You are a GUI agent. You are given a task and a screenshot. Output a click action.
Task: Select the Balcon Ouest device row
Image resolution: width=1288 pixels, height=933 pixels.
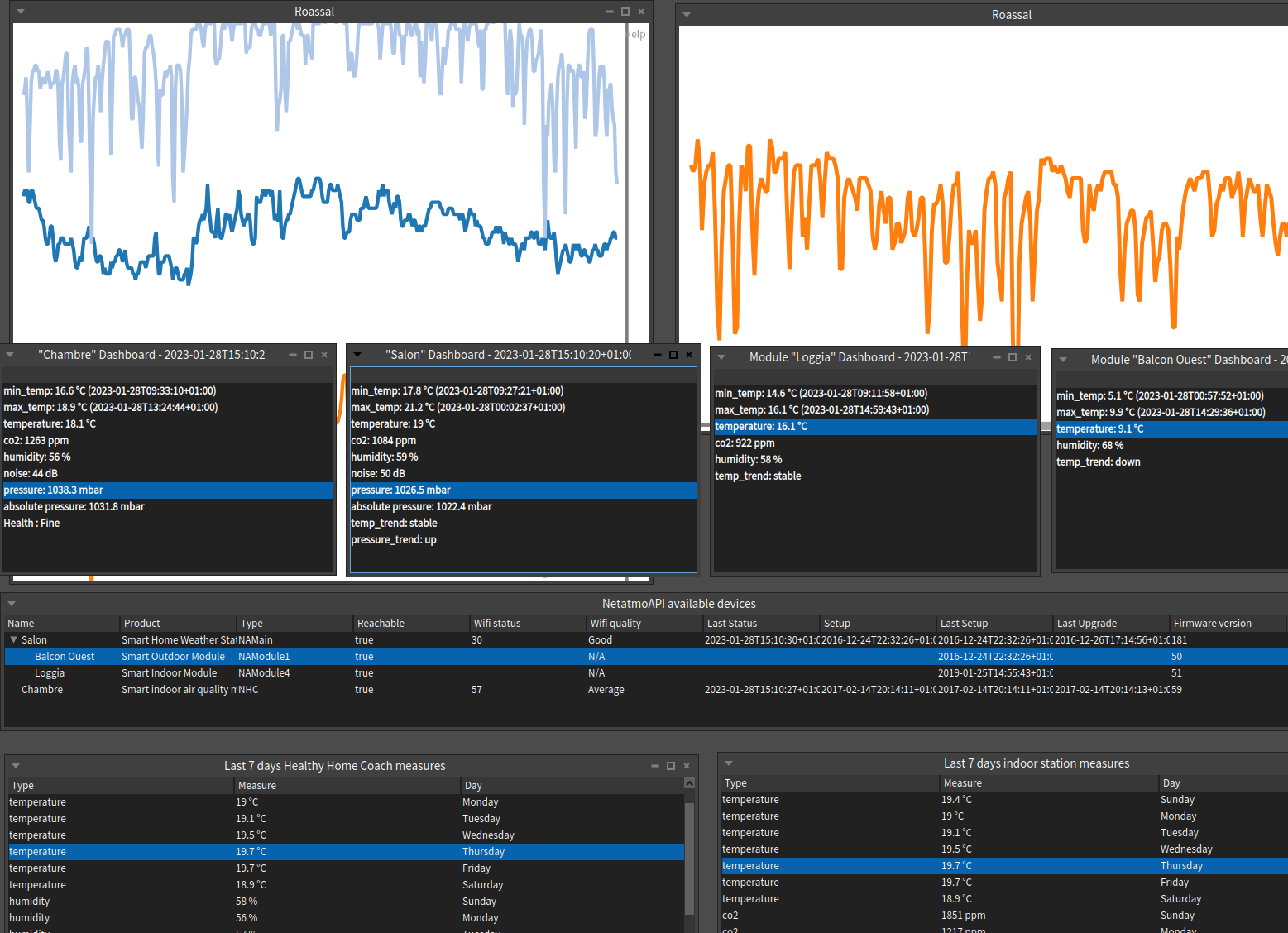(x=646, y=657)
